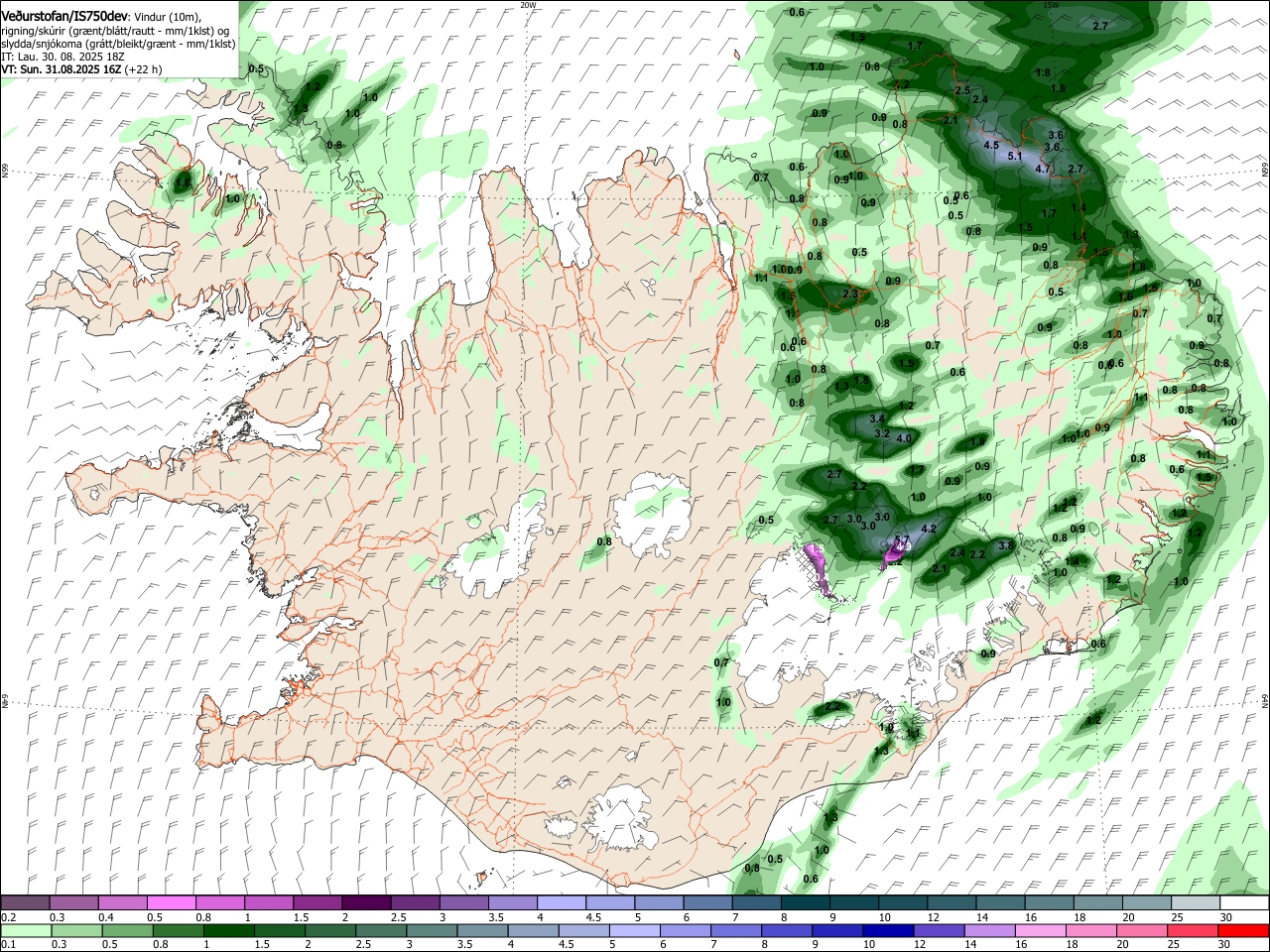
Task: Click the 'VT: Sun. 31.08.2025 16Z (+22 h)' line
Action: click(x=81, y=69)
